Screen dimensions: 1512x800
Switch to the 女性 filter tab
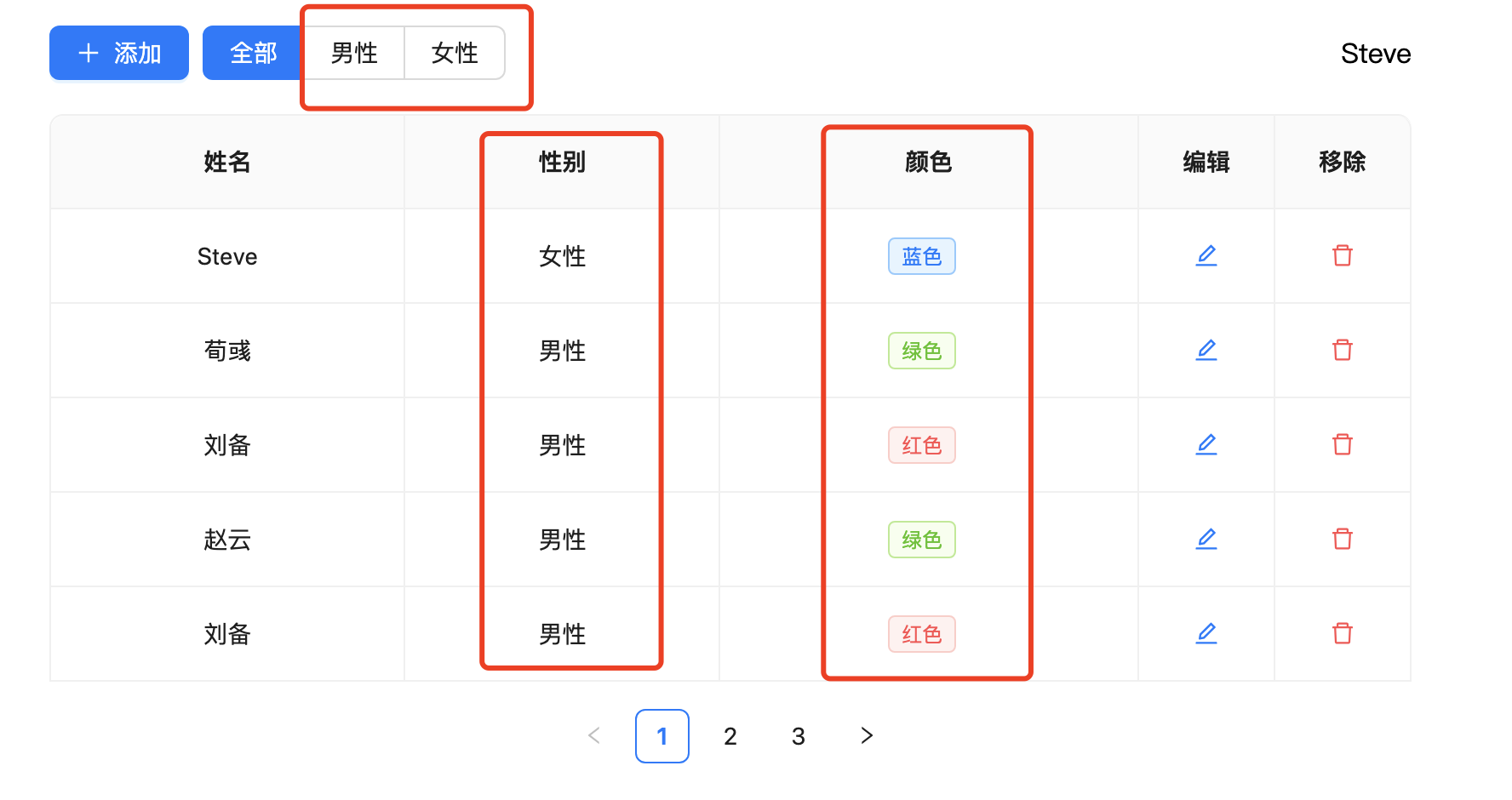tap(455, 53)
